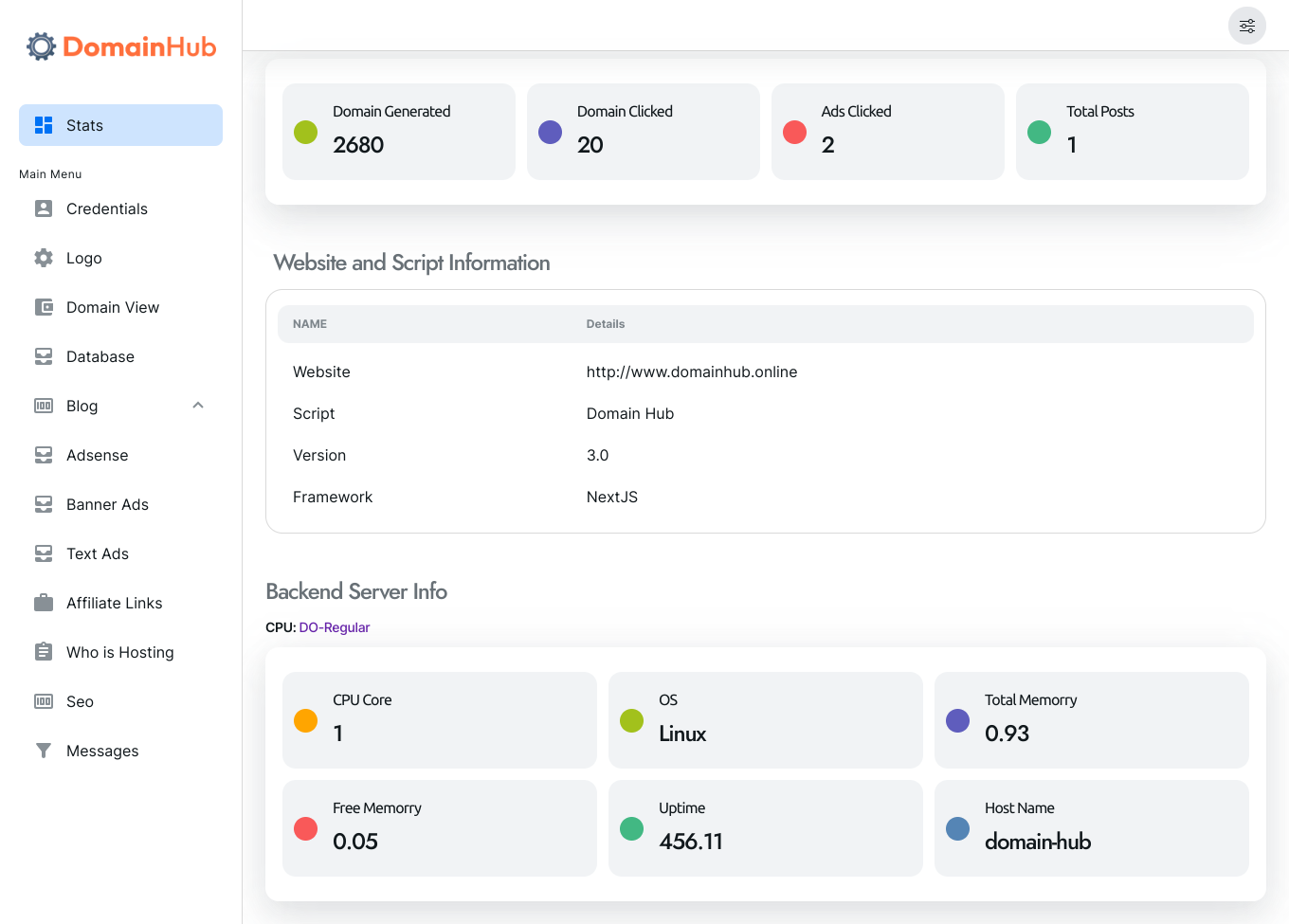Select the Adsense sidebar icon
This screenshot has width=1289, height=924.
point(44,455)
